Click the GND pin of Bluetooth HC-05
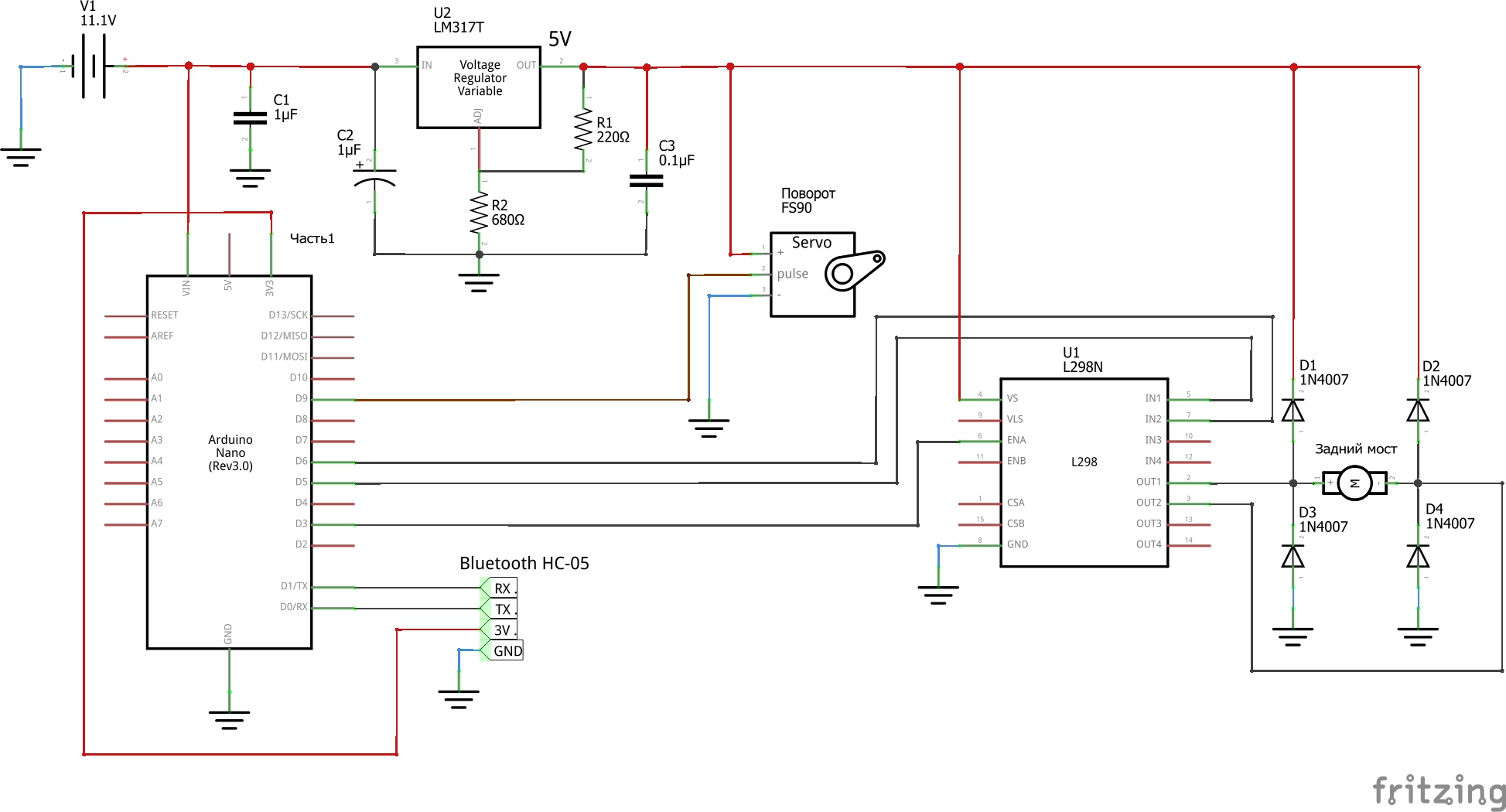 tap(507, 651)
